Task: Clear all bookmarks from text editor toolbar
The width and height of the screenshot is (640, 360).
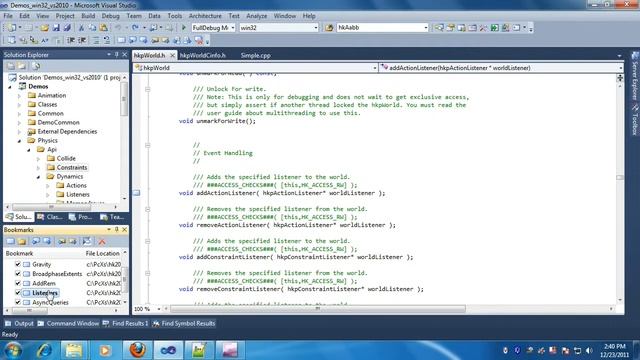Action: (199, 40)
